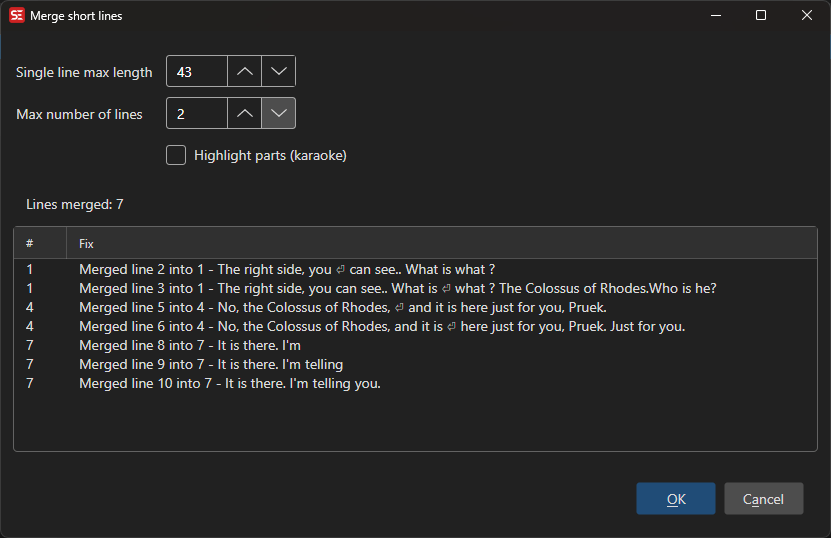
Task: Decrease the single line max length value
Action: point(279,71)
